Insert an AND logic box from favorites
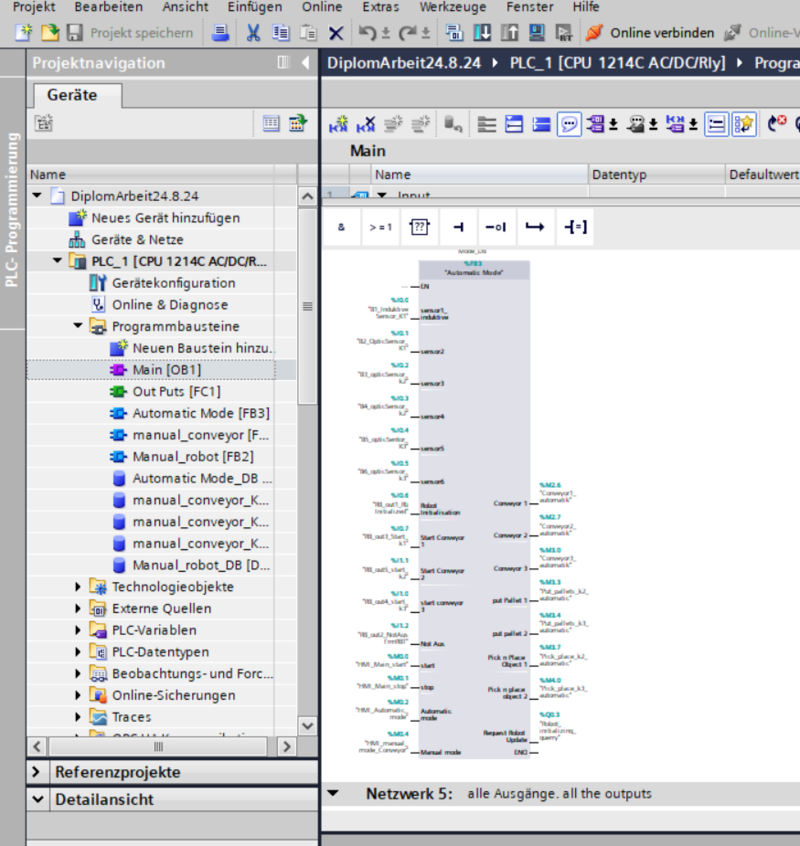 tap(341, 228)
